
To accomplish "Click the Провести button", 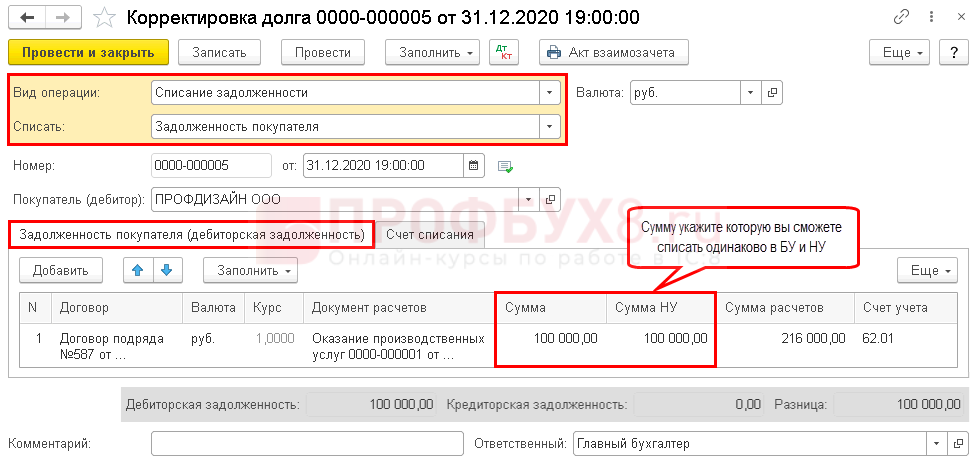I will pyautogui.click(x=323, y=52).
